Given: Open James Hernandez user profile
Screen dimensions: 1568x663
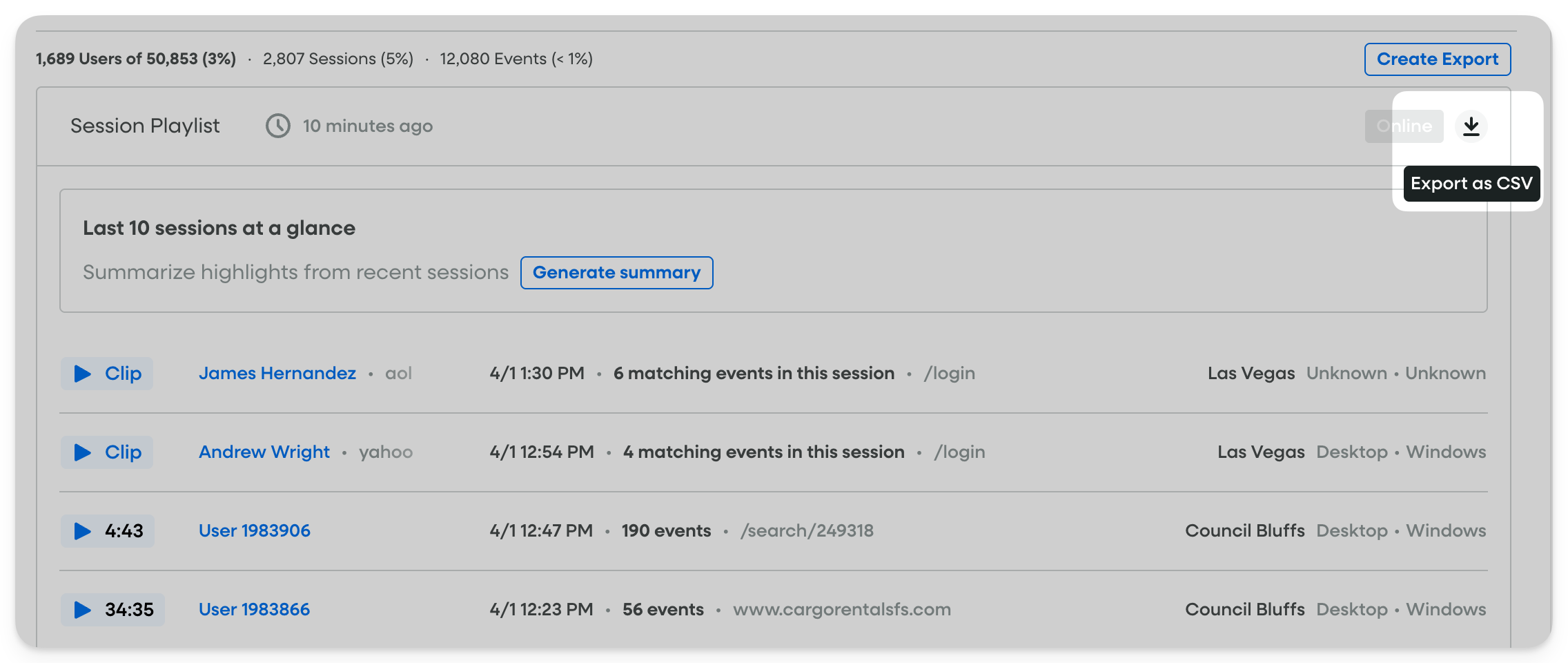Looking at the screenshot, I should point(277,374).
